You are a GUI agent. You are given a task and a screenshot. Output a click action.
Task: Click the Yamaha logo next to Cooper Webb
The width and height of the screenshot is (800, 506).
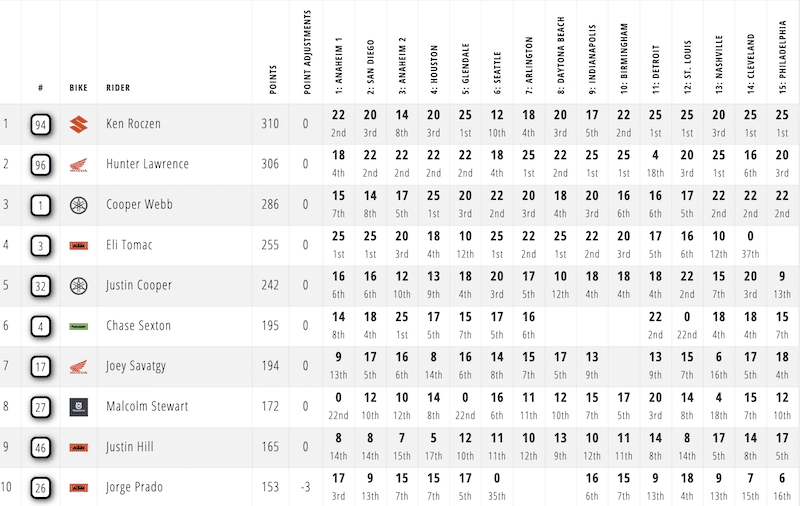[x=78, y=205]
